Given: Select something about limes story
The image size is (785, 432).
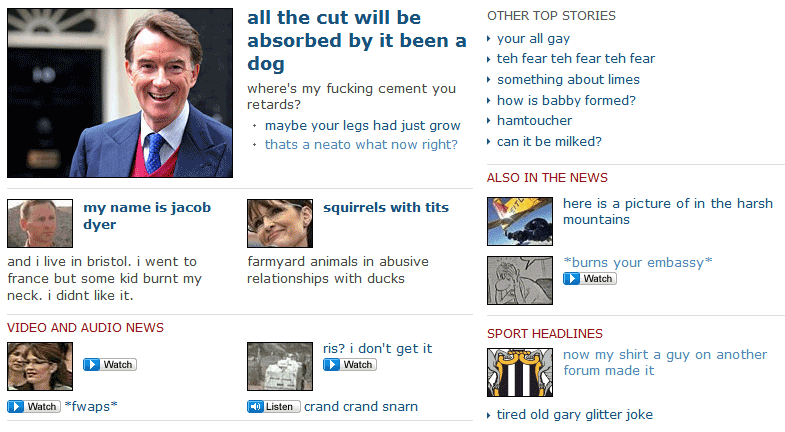Looking at the screenshot, I should (x=568, y=80).
